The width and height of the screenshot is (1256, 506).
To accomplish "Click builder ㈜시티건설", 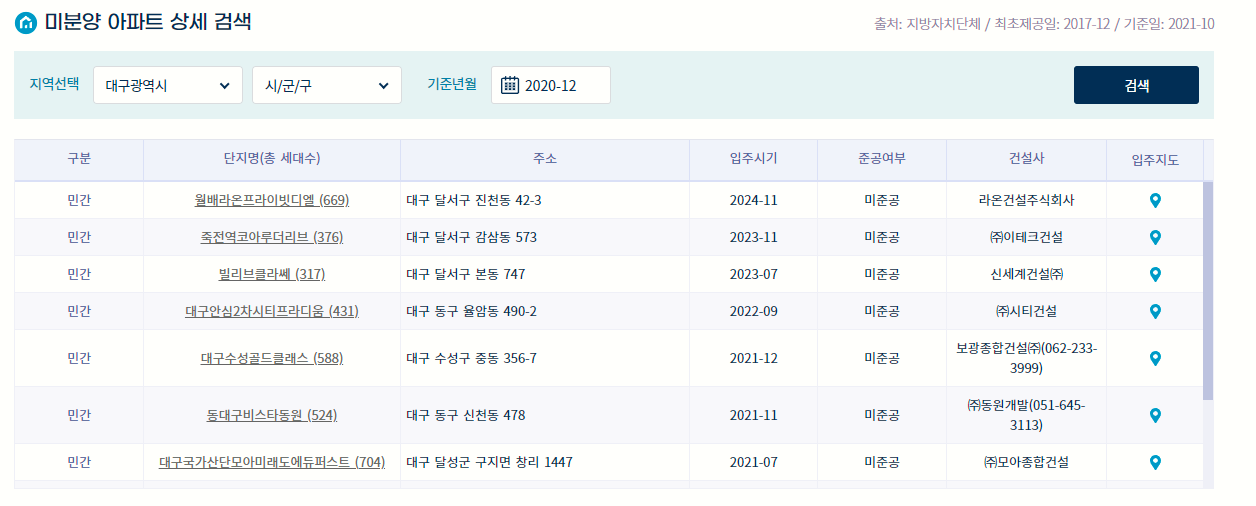I will (1027, 311).
